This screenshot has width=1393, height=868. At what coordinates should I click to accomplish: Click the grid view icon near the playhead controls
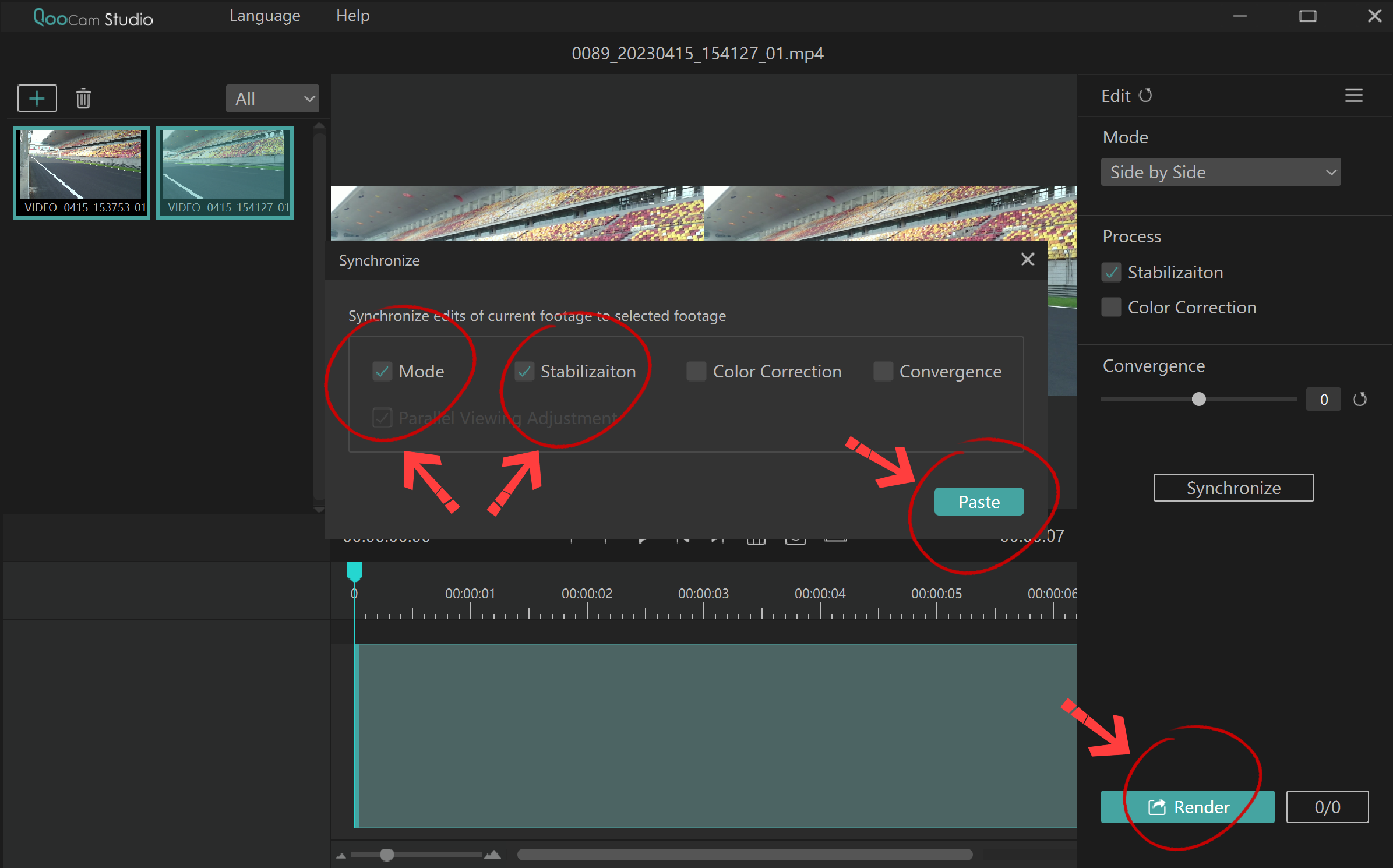click(x=756, y=537)
